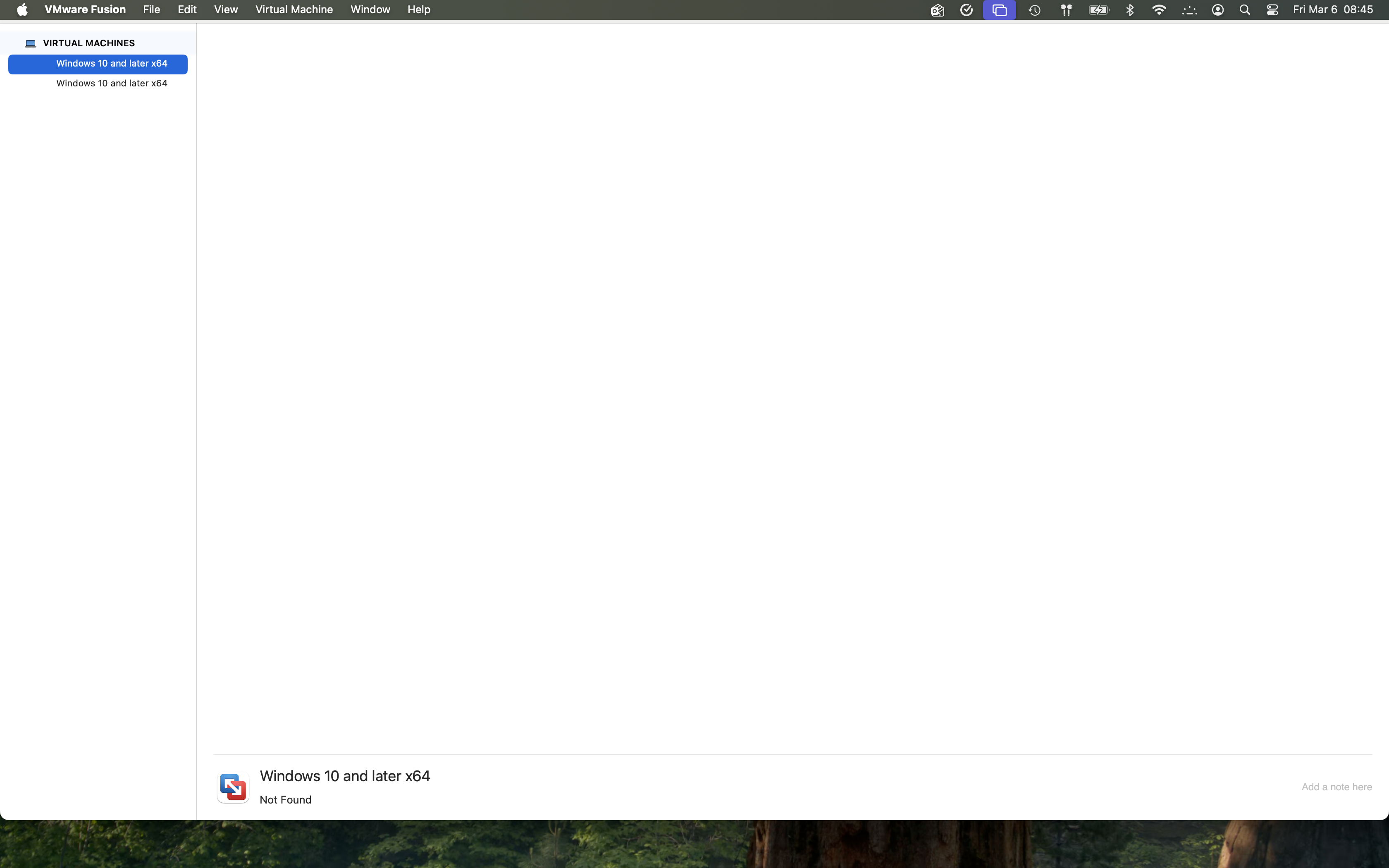The width and height of the screenshot is (1389, 868).
Task: Click the computer icon next to VIRTUAL MACHINES
Action: [x=31, y=44]
